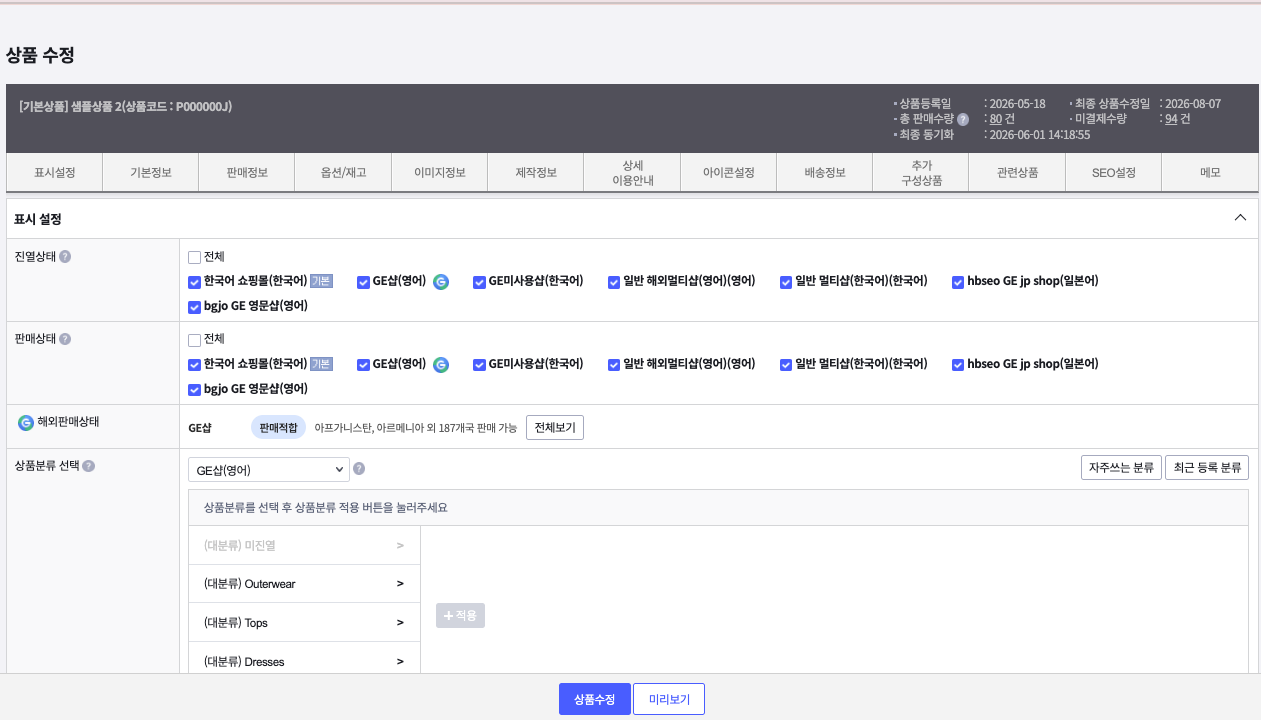Click the help icon beside 상품분류 선택 label

coord(89,466)
